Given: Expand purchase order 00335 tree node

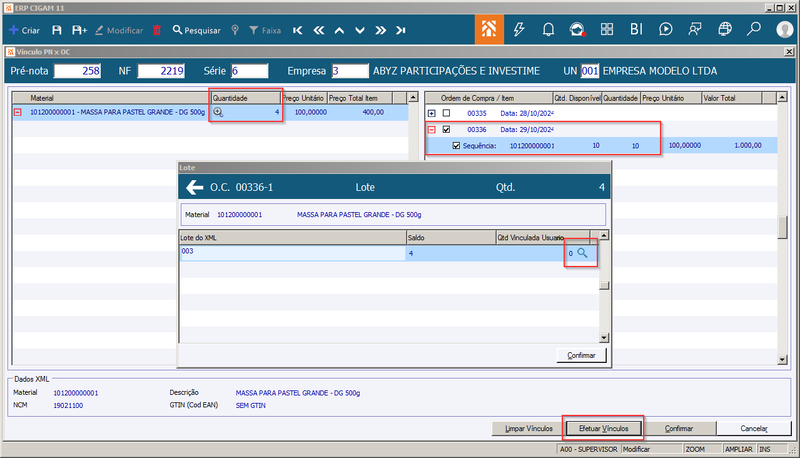Looking at the screenshot, I should [x=432, y=113].
